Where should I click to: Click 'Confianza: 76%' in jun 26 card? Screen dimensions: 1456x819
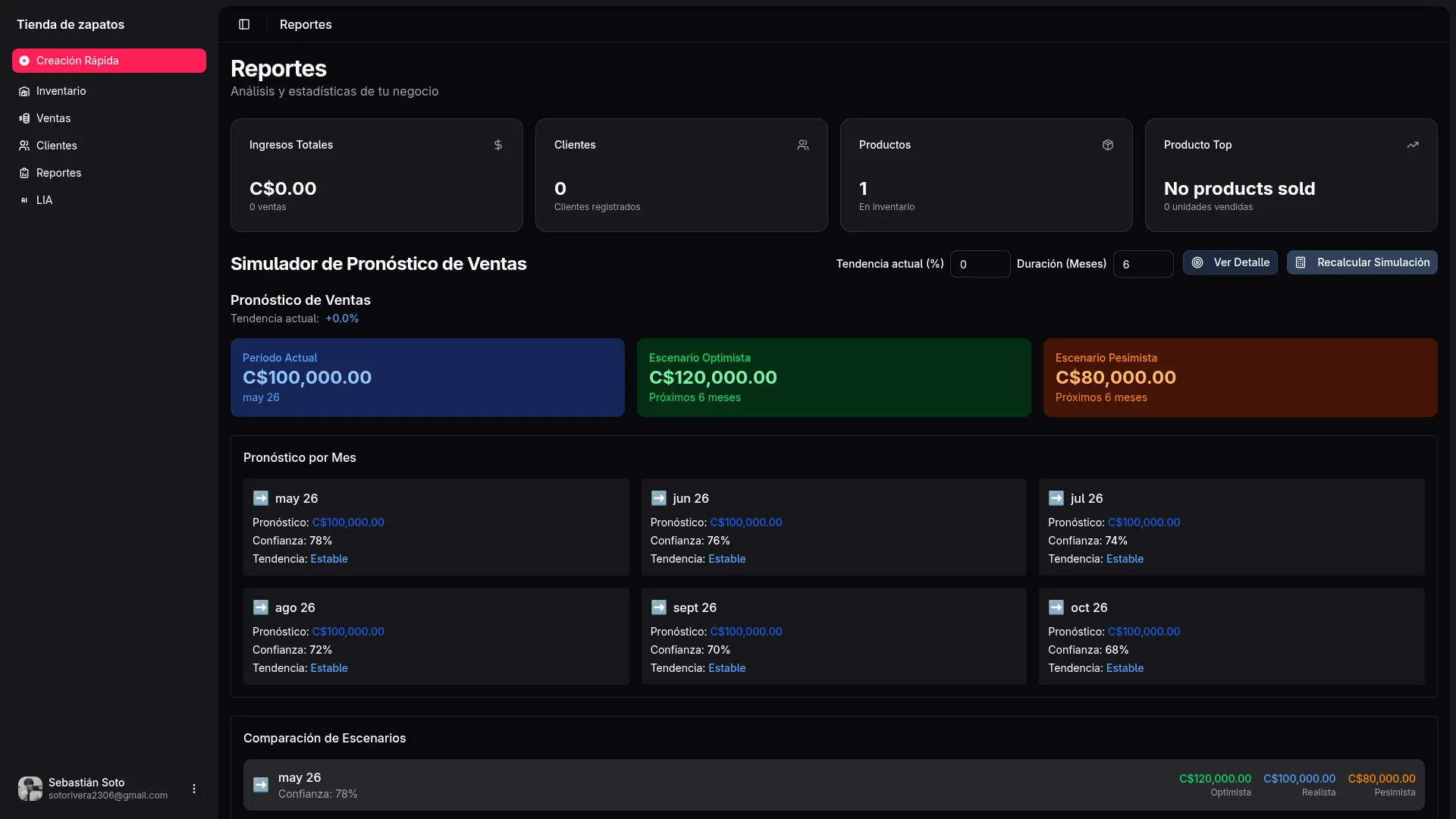click(690, 541)
